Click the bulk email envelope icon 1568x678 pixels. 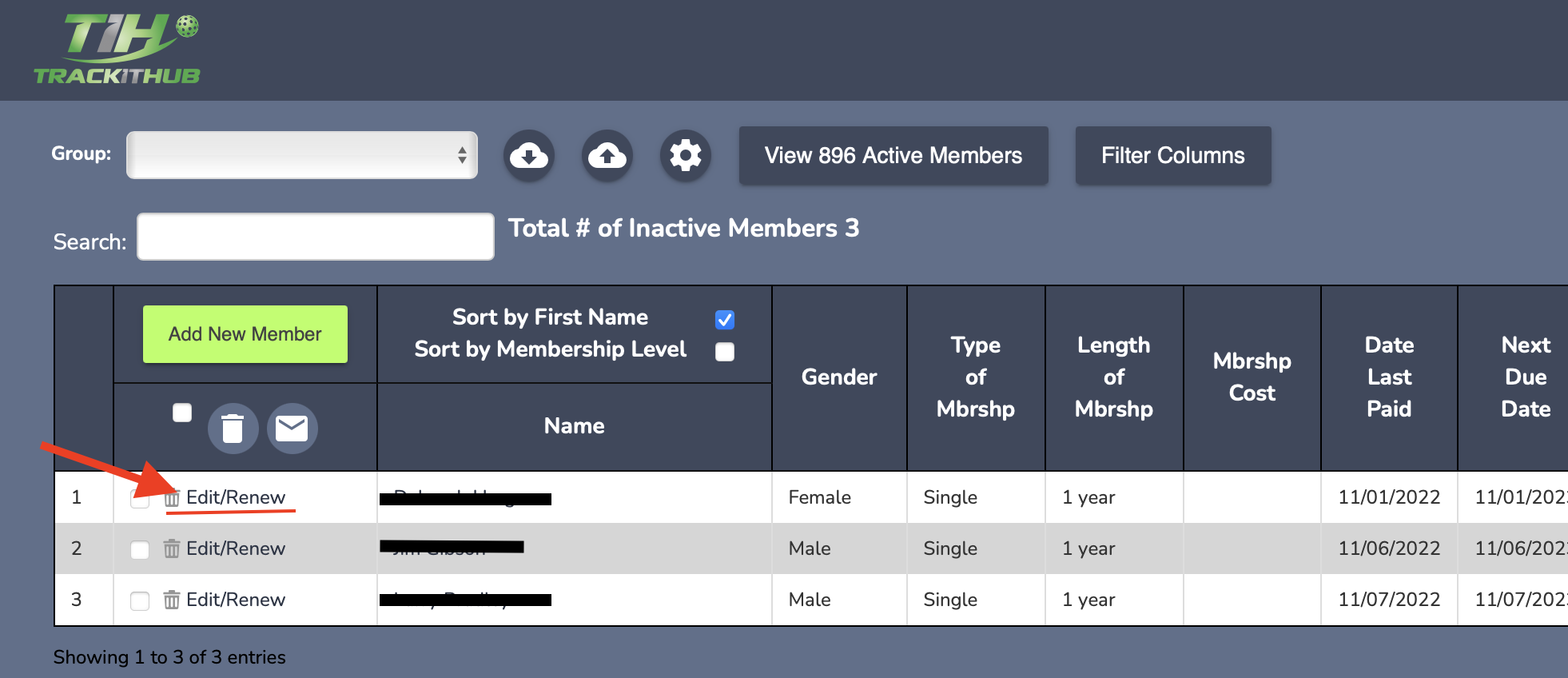292,429
